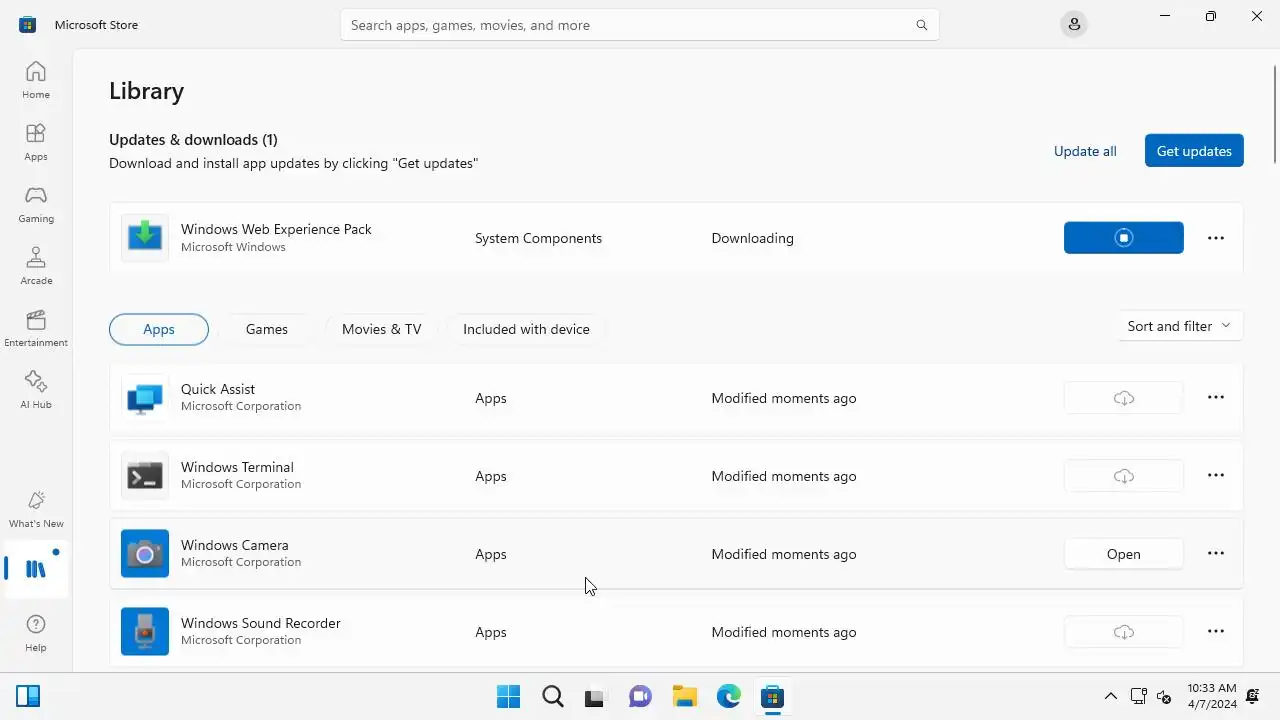Click the System Components category text
This screenshot has height=720, width=1280.
point(538,238)
